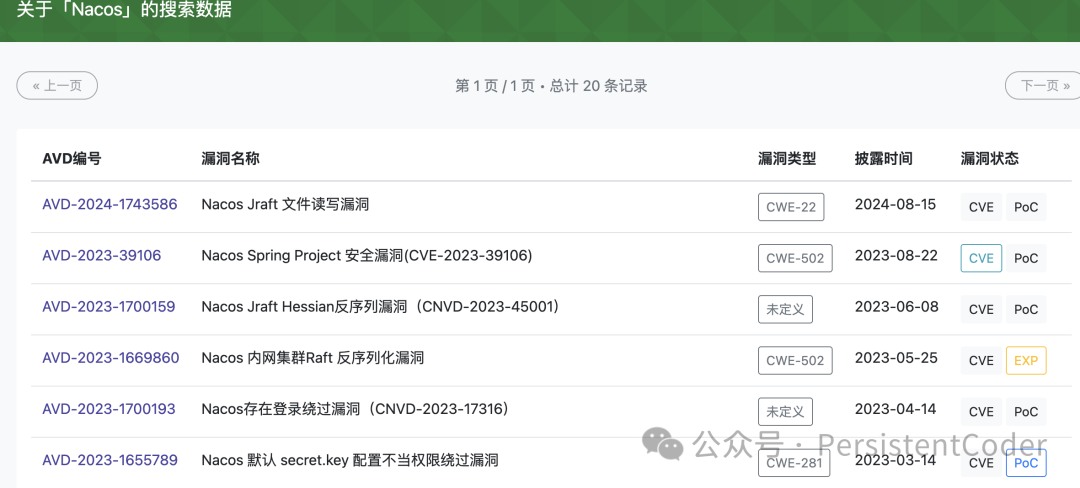Click the date 2023-05-25

(x=896, y=358)
